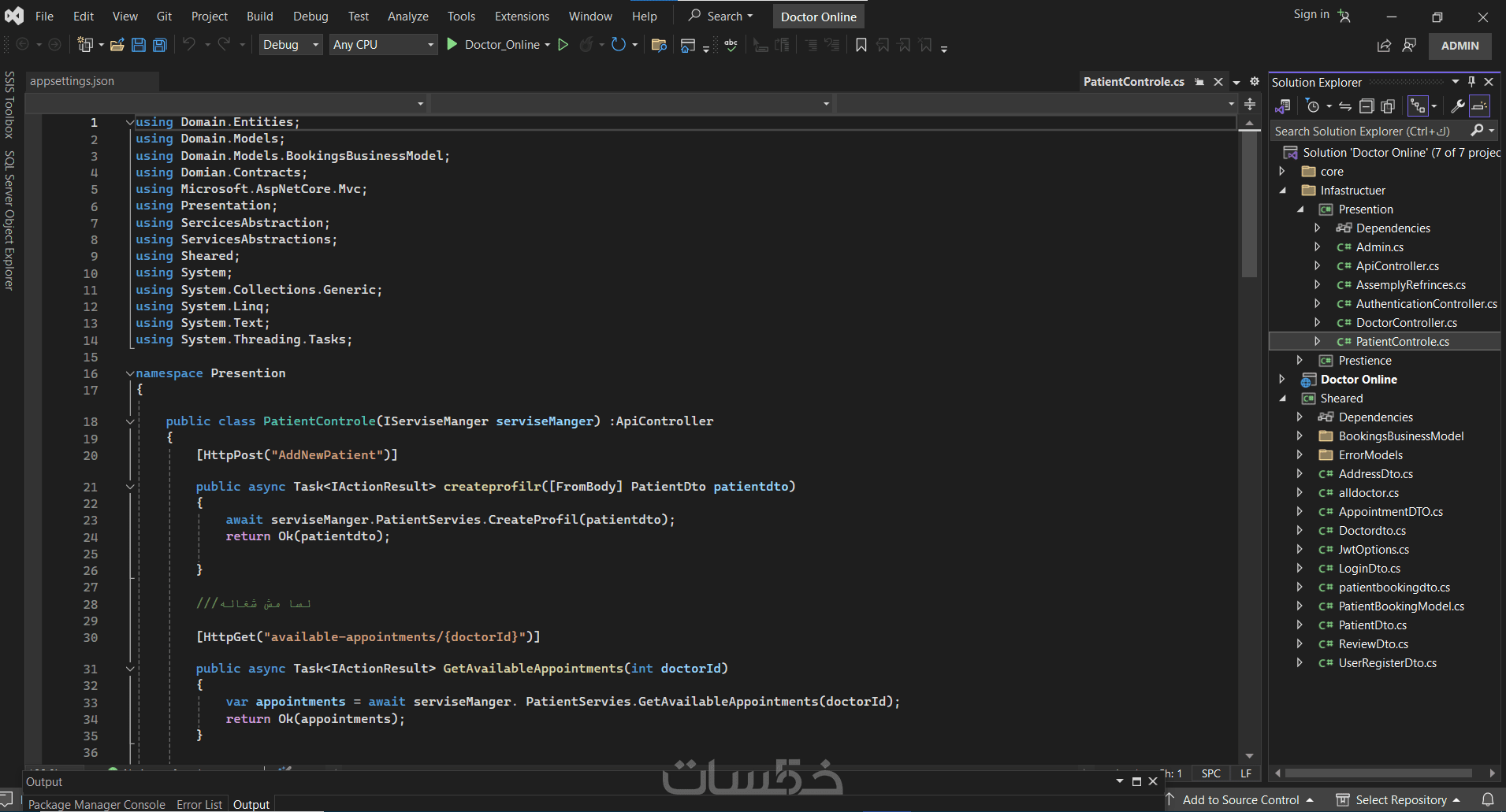Click Add to Source Control

coord(1240,799)
